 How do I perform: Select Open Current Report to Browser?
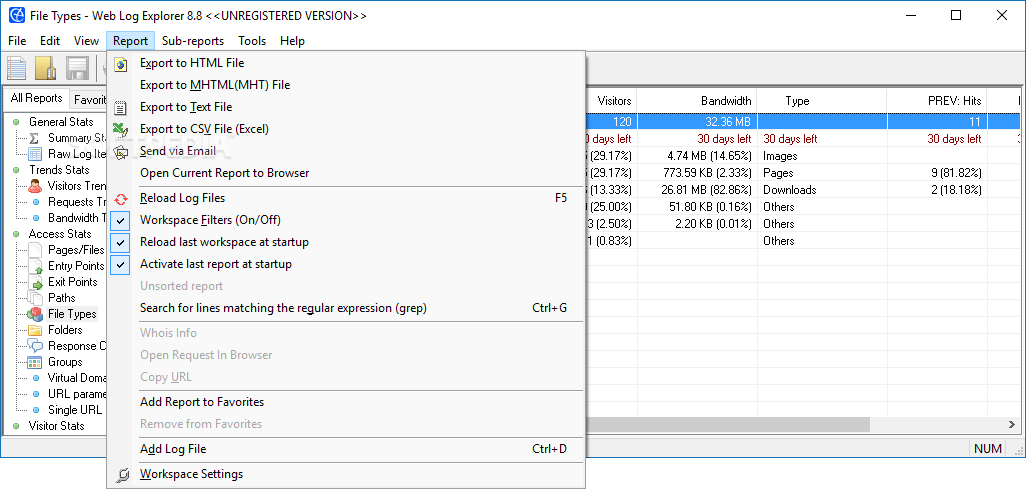[x=346, y=173]
